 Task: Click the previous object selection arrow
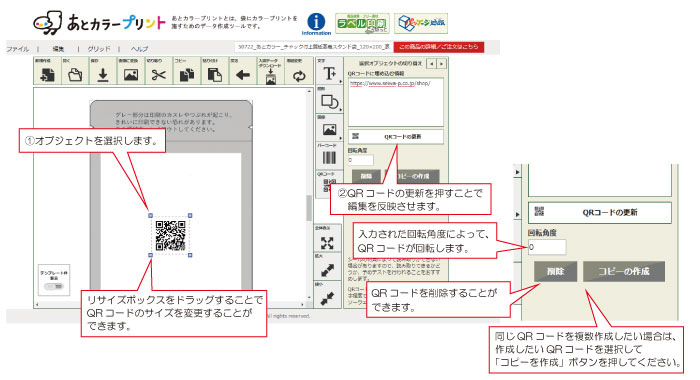click(432, 64)
